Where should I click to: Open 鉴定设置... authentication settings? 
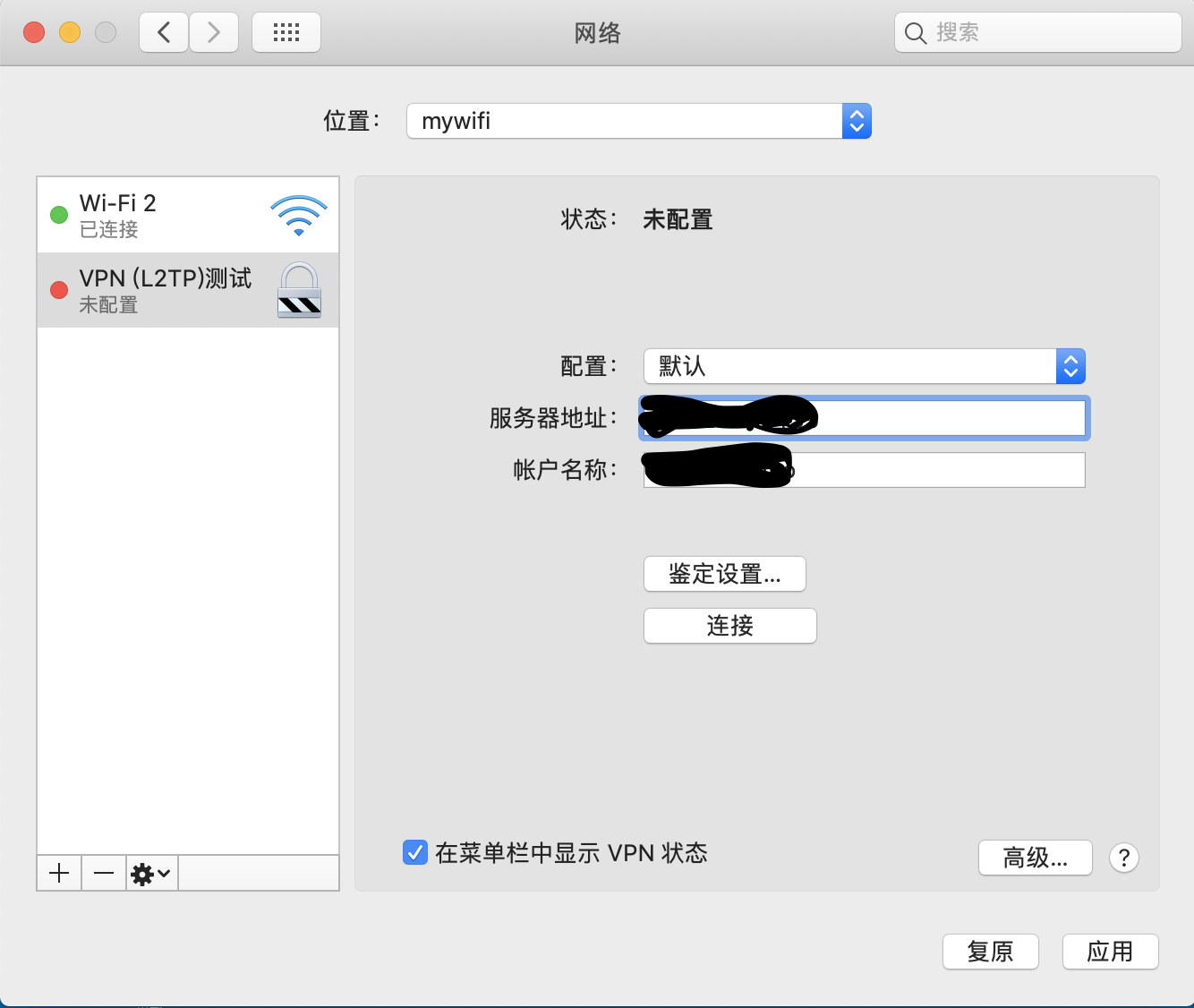(x=725, y=574)
